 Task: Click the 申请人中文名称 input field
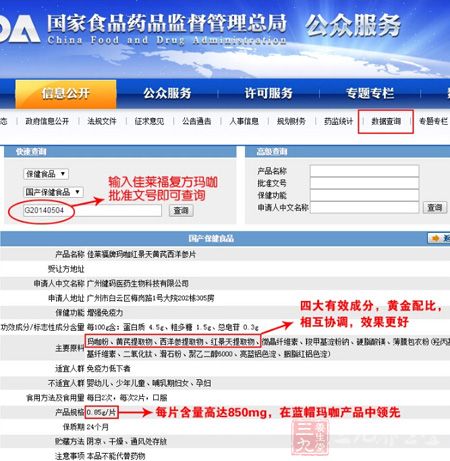(x=364, y=207)
